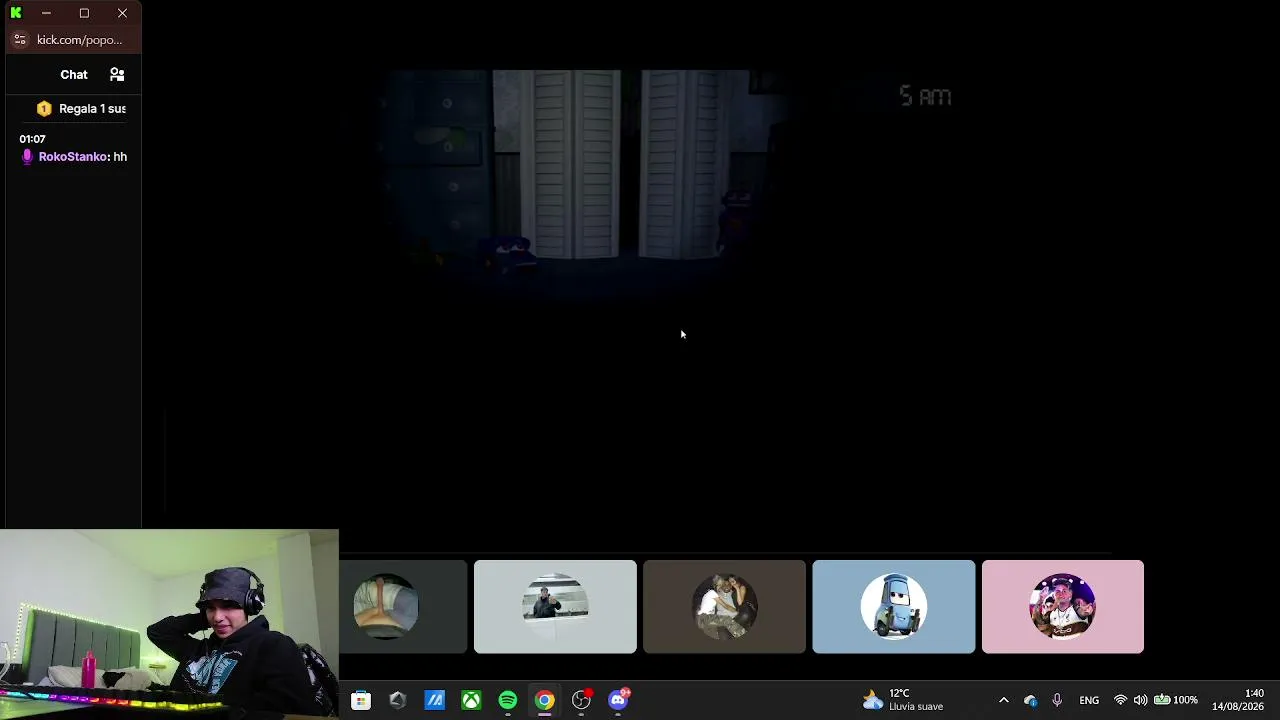
Task: Open OBS Studio from the taskbar
Action: [581, 700]
